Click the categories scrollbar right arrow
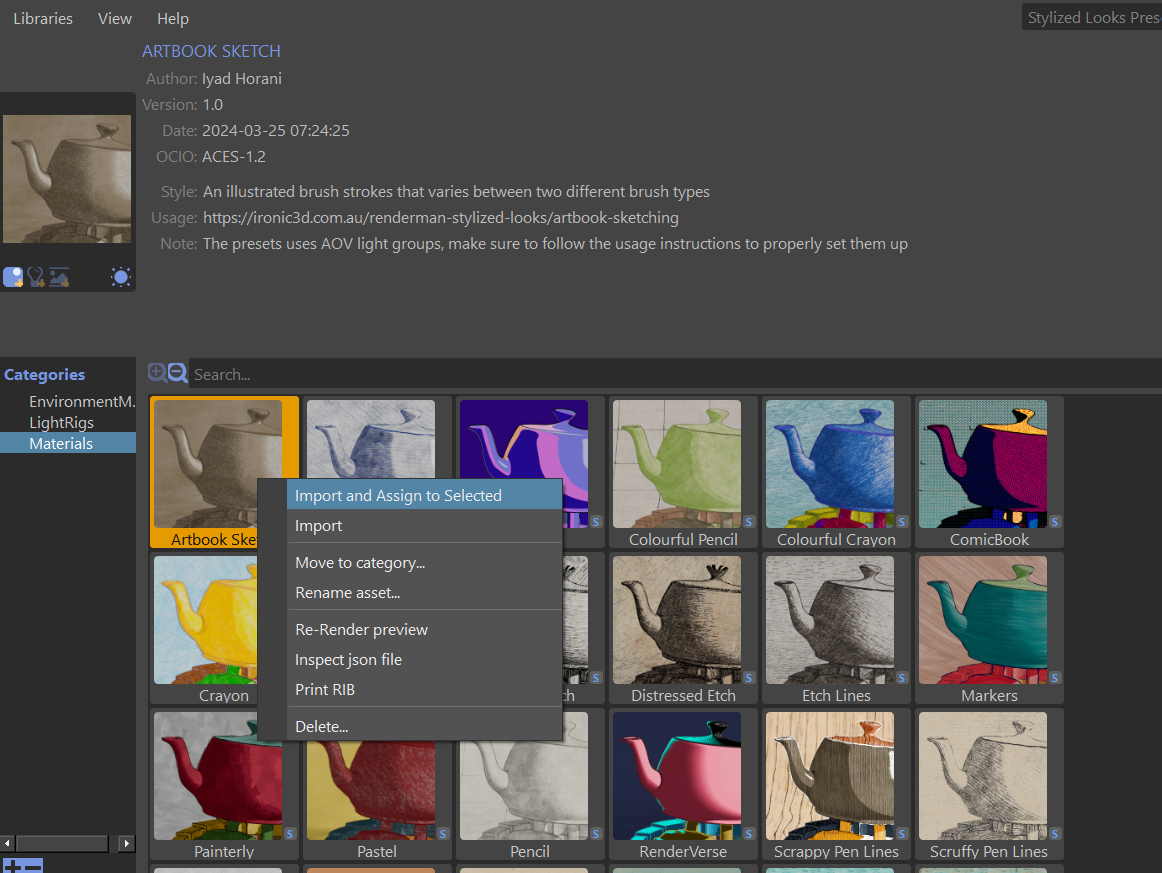Screen dimensions: 1162x873 pyautogui.click(x=127, y=843)
